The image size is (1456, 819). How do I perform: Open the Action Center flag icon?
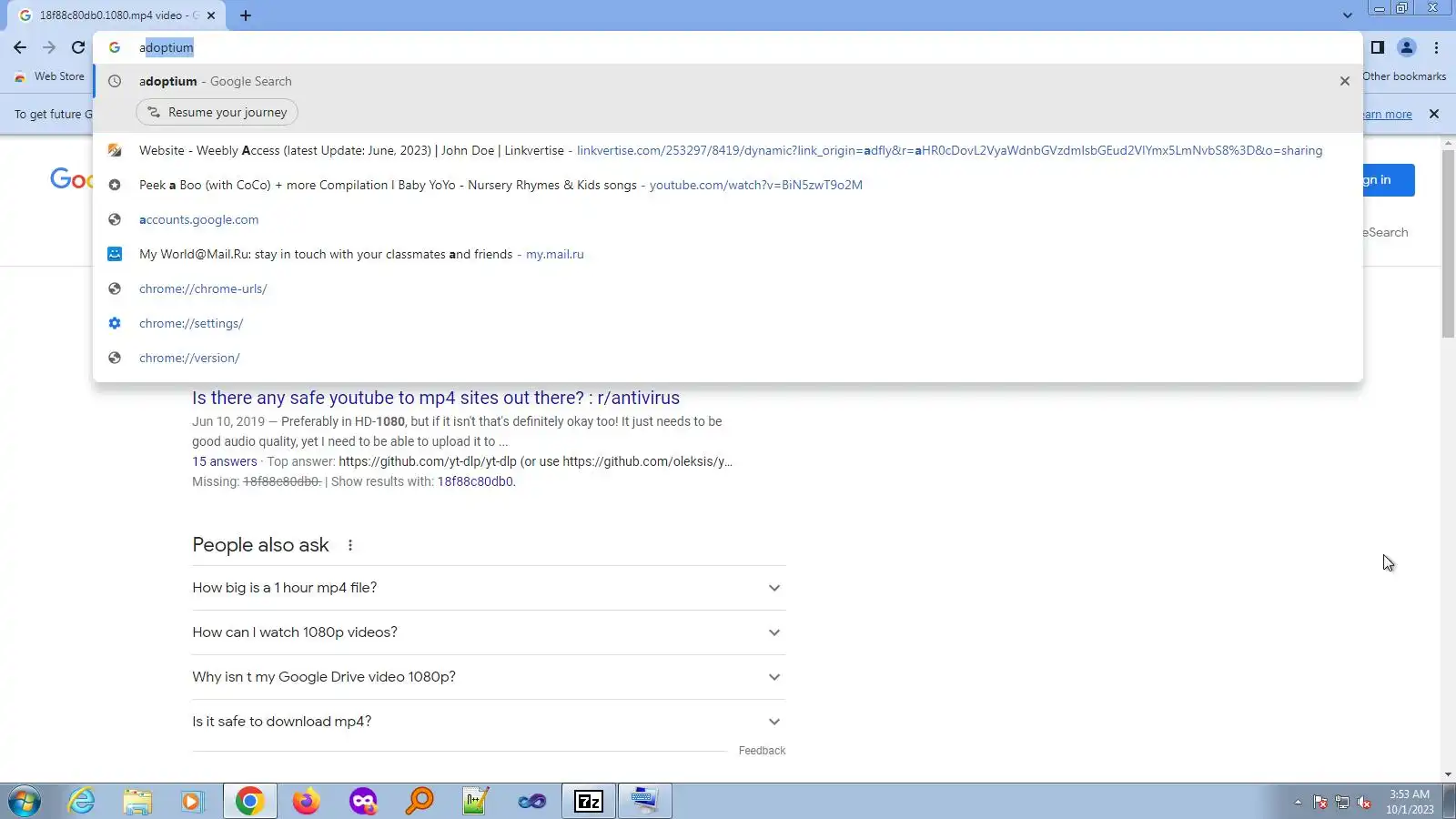click(x=1320, y=803)
